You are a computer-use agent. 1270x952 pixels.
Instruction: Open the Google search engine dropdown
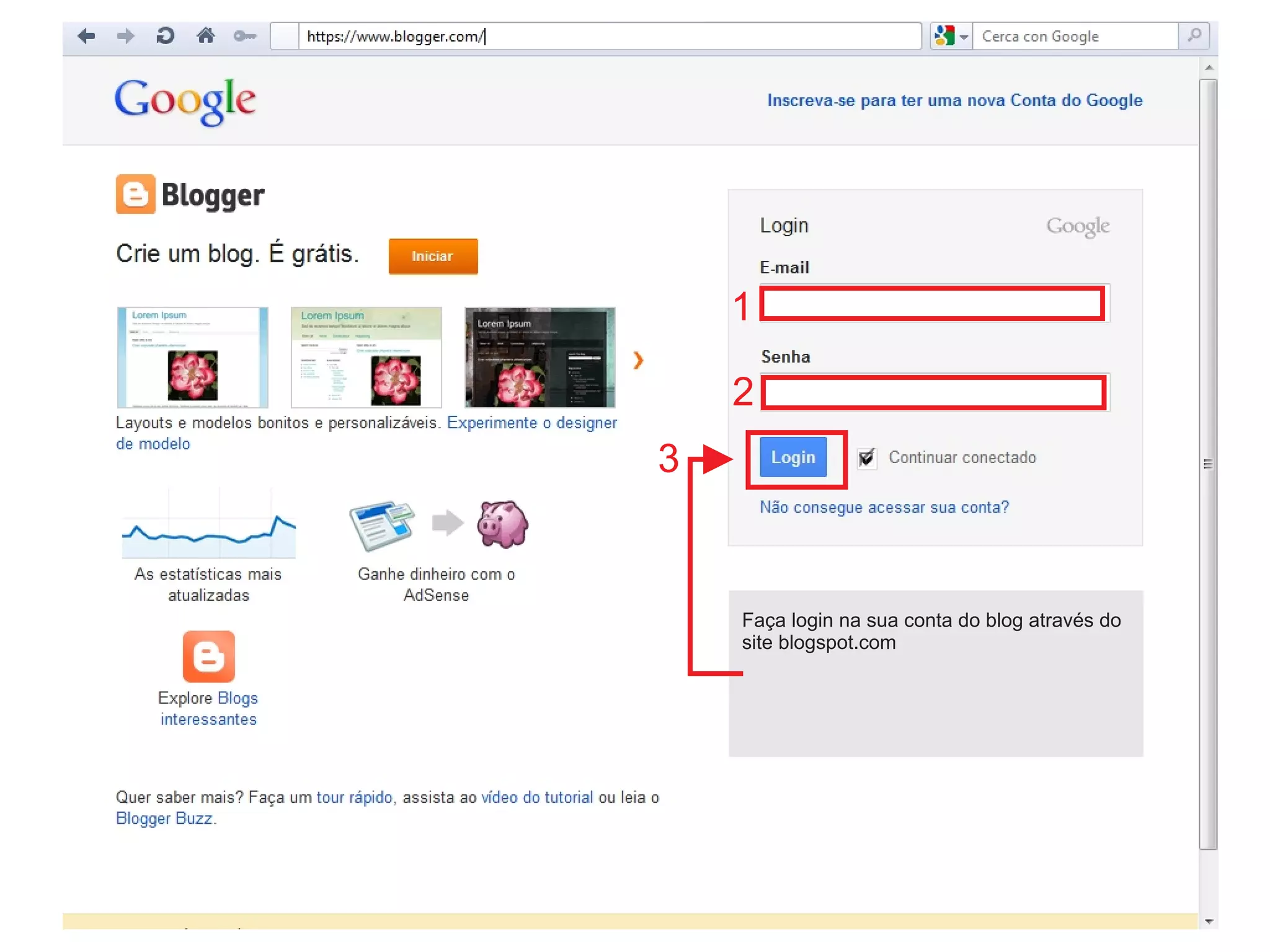(952, 37)
